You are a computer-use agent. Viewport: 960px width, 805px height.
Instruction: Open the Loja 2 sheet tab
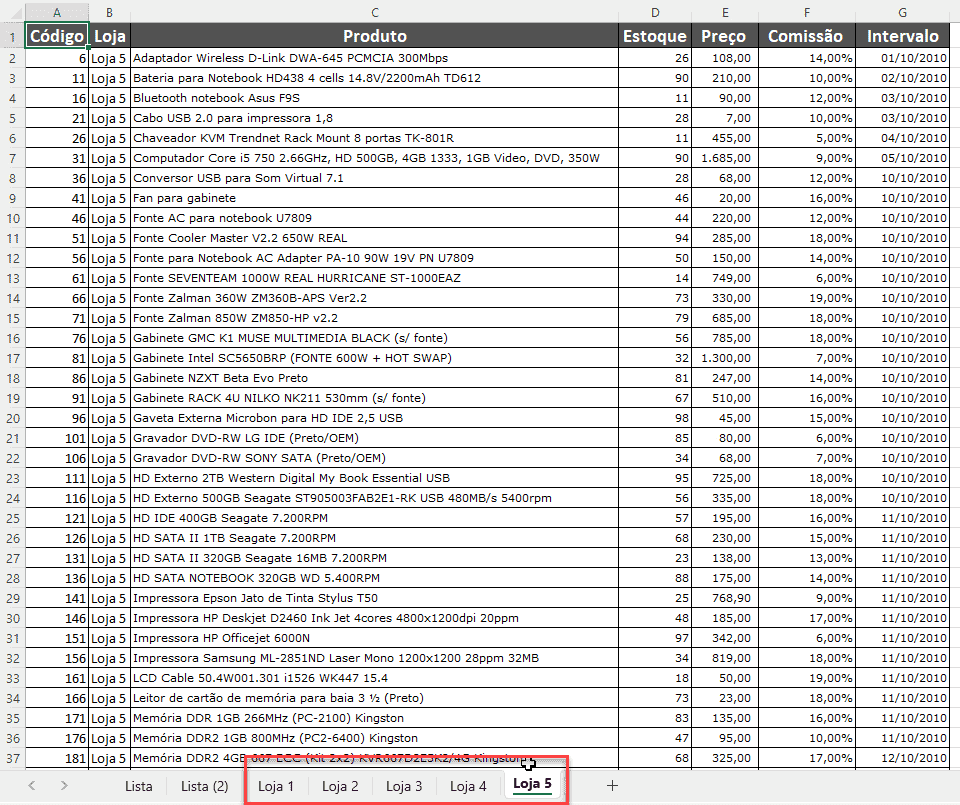340,786
